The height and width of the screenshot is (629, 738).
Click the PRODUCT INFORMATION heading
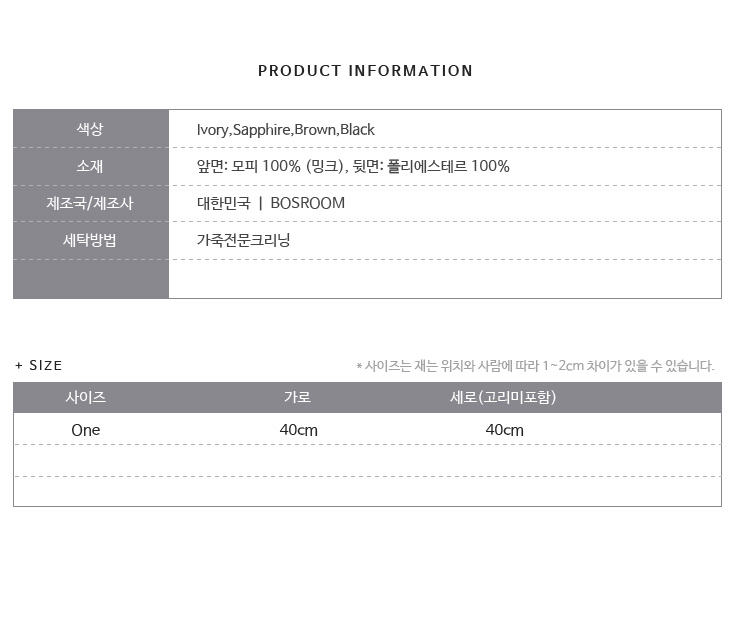[x=365, y=71]
